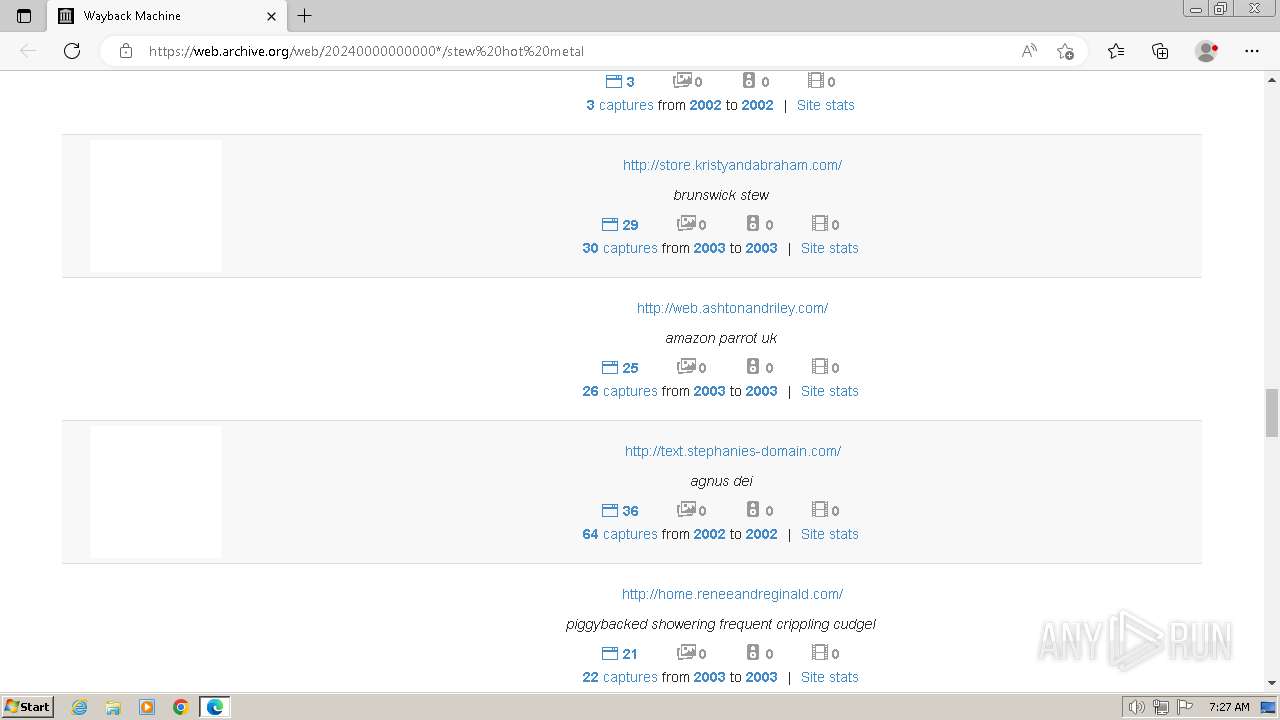This screenshot has height=720, width=1280.
Task: Click webpage icon count 36
Action: pos(620,510)
